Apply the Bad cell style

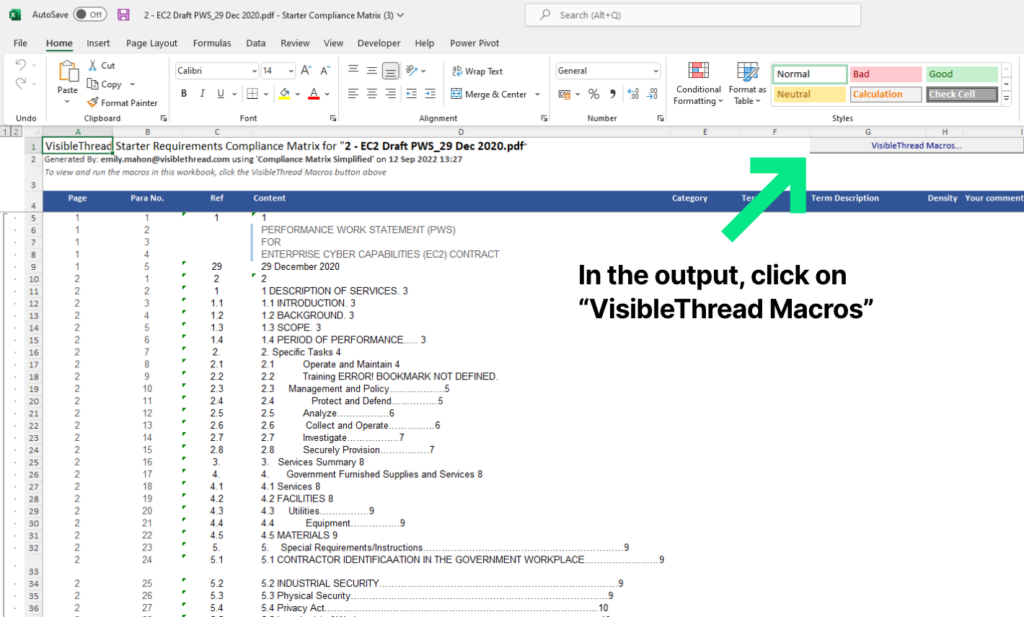(886, 74)
